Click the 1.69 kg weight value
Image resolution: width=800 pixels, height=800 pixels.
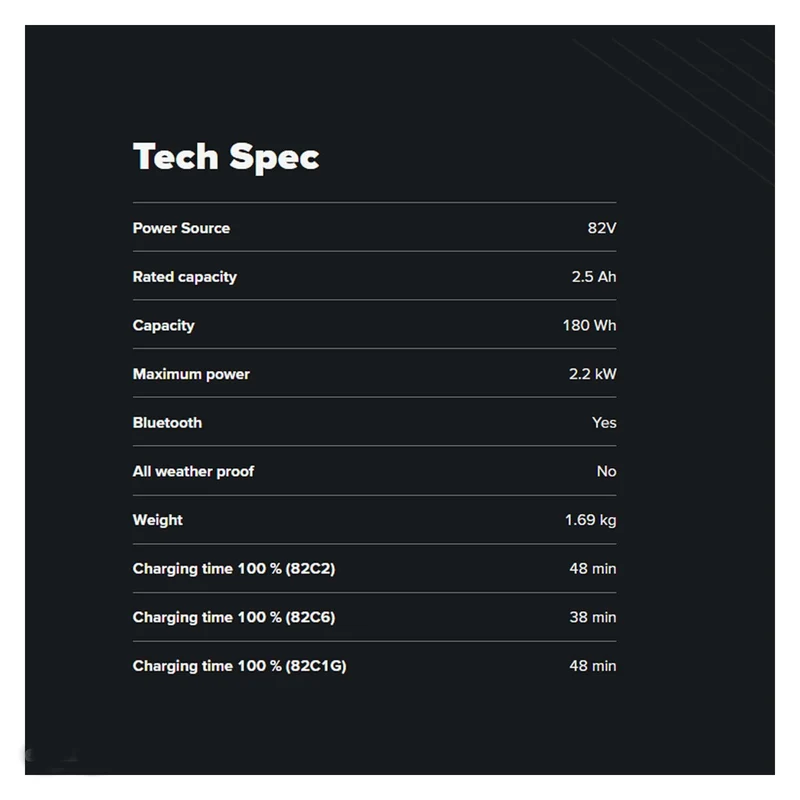point(590,520)
